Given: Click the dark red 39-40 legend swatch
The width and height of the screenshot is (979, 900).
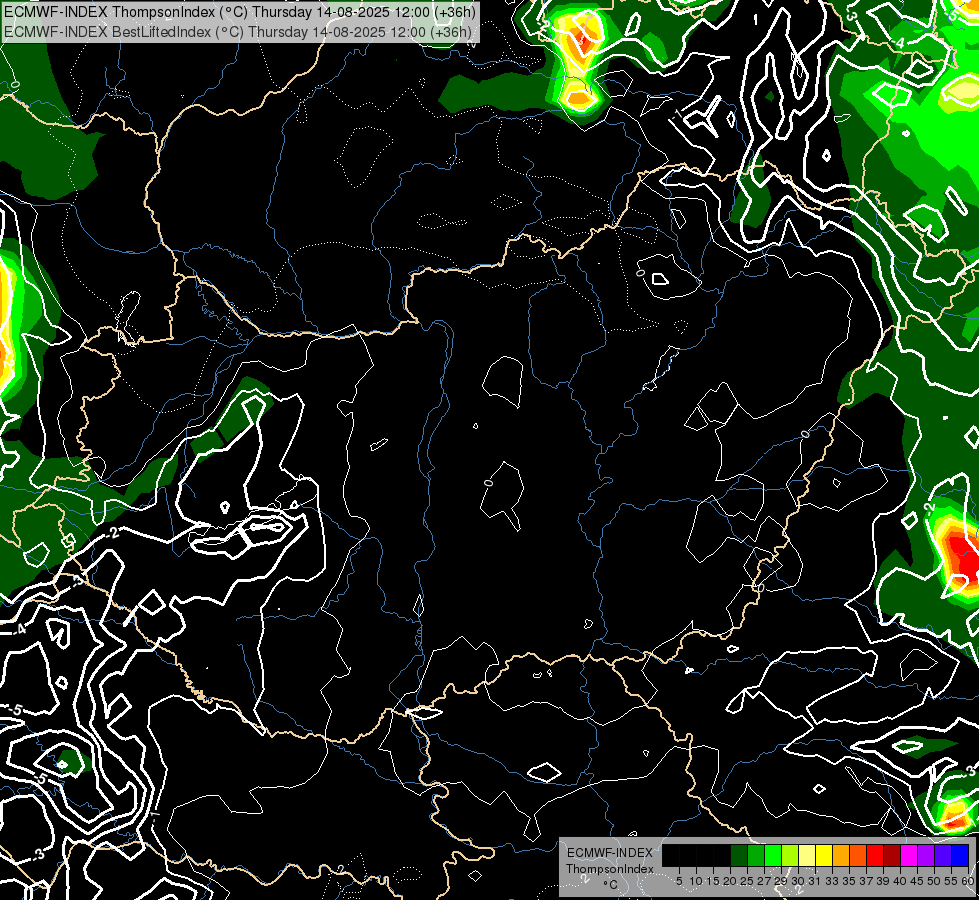Looking at the screenshot, I should tap(892, 855).
